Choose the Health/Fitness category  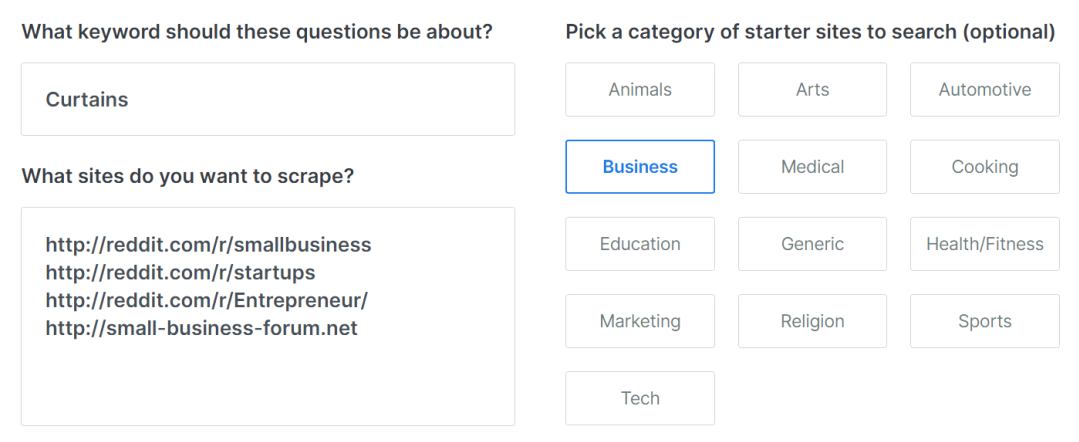tap(984, 244)
